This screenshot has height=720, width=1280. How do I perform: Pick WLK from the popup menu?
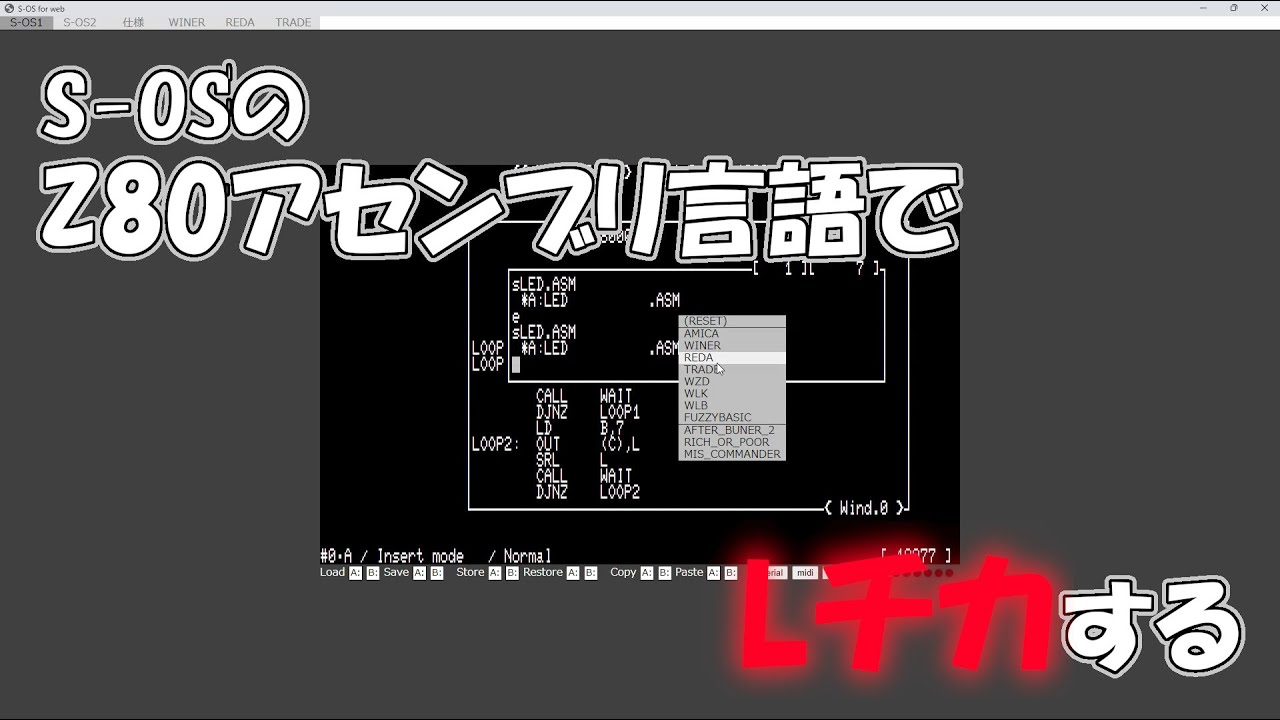732,393
